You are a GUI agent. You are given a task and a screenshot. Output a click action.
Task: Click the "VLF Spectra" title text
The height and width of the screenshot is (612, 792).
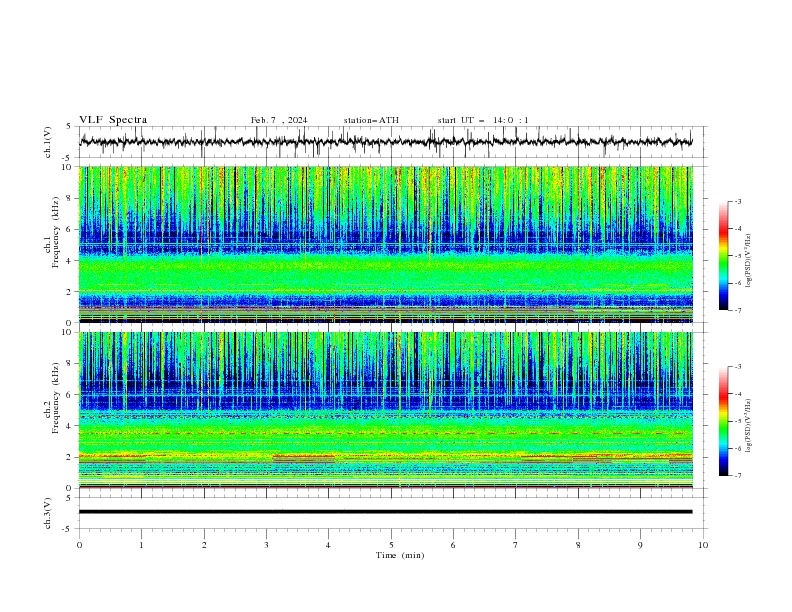click(113, 120)
